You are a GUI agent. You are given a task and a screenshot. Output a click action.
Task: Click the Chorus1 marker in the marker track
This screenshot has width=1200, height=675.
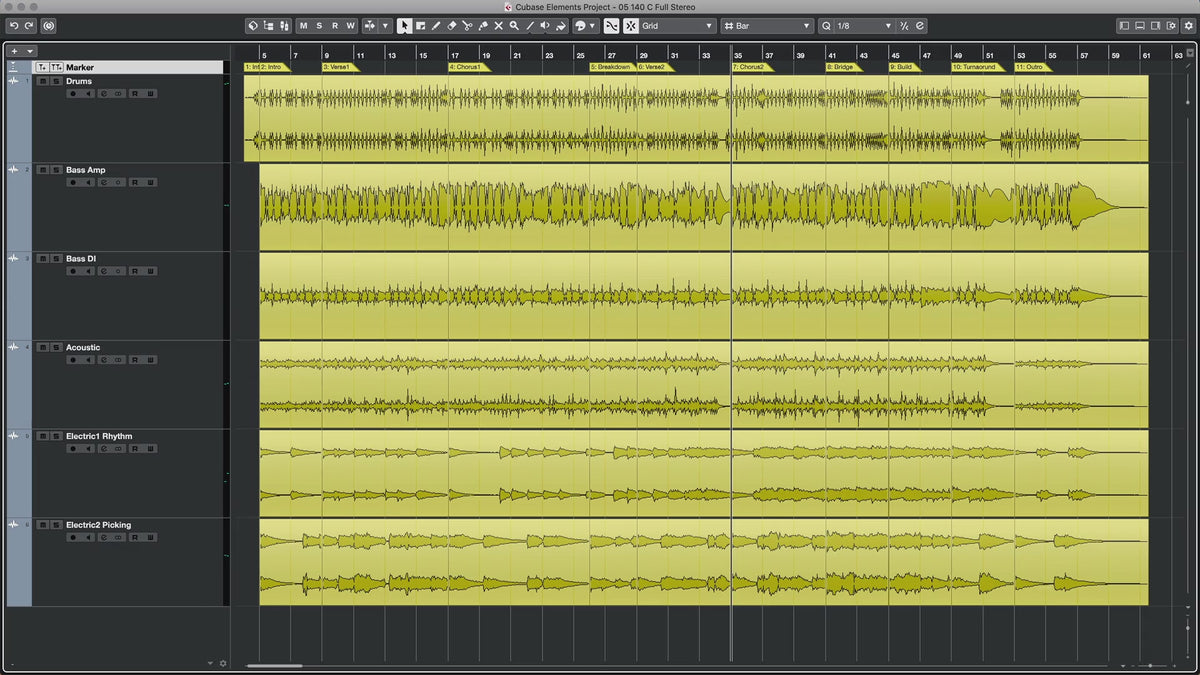click(466, 67)
